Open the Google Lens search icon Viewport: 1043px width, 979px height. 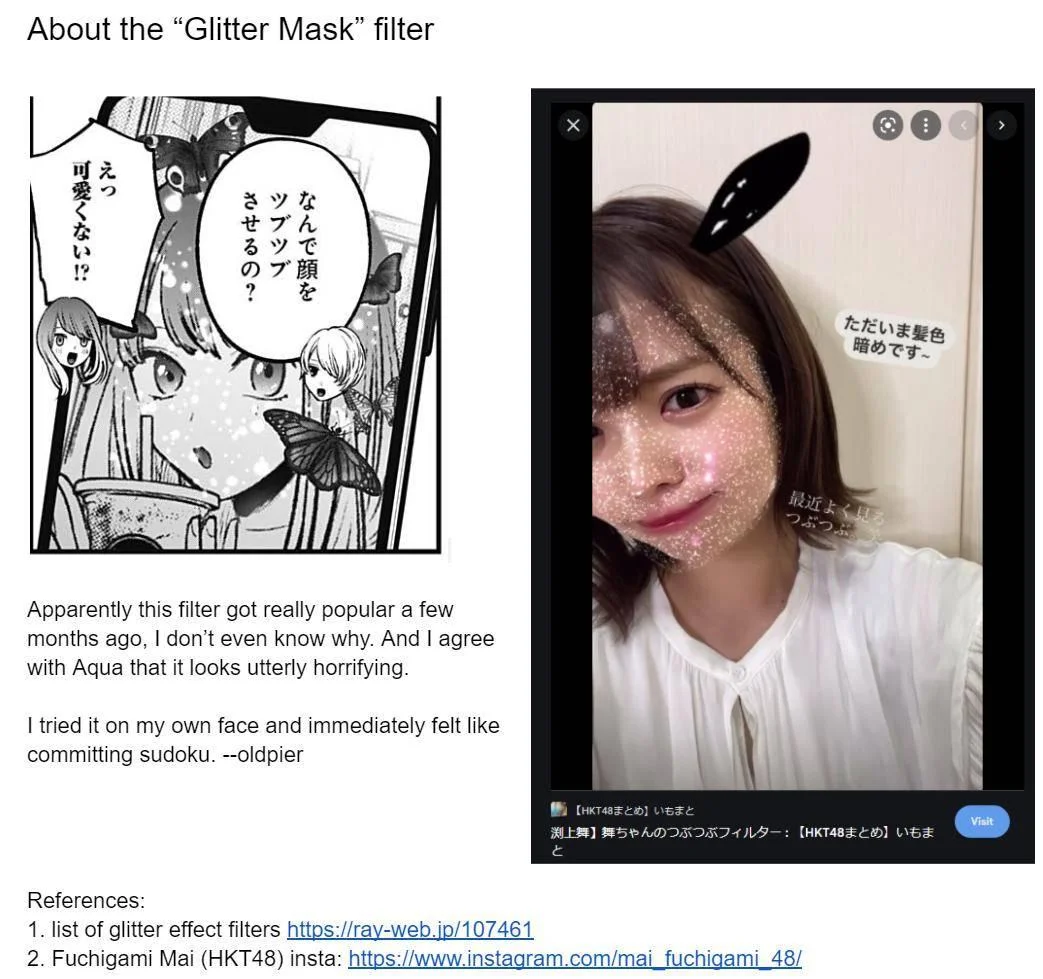pos(887,125)
